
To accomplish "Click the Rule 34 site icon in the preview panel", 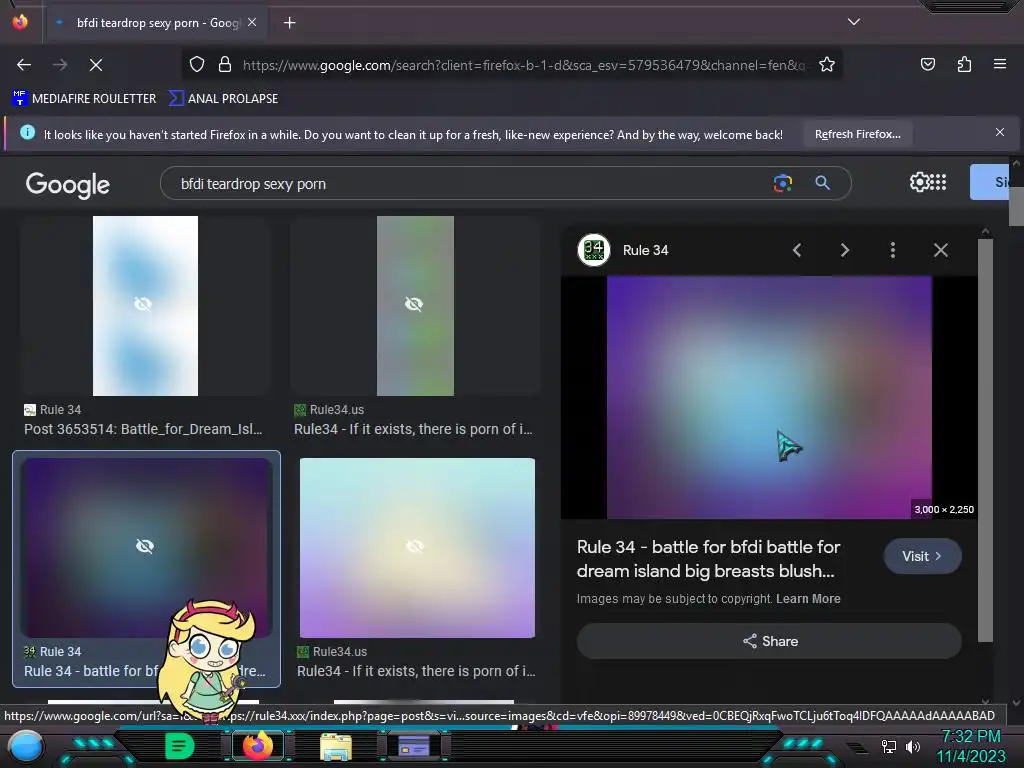I will pyautogui.click(x=594, y=250).
